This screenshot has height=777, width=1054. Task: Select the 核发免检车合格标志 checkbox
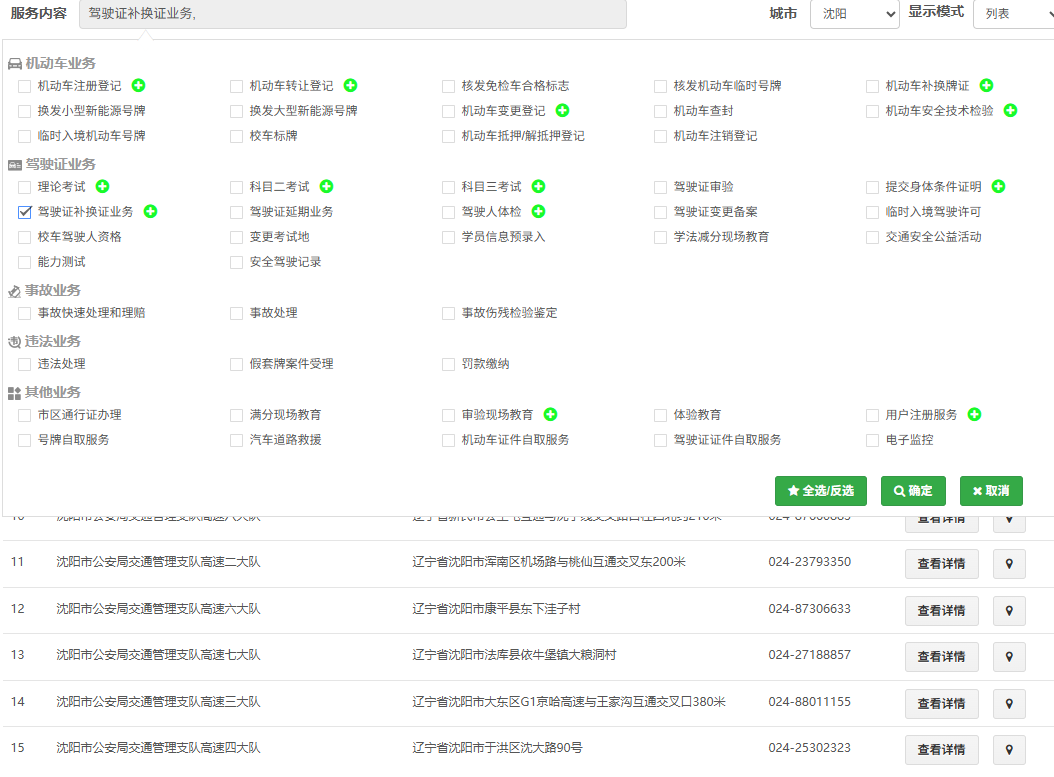[x=449, y=86]
